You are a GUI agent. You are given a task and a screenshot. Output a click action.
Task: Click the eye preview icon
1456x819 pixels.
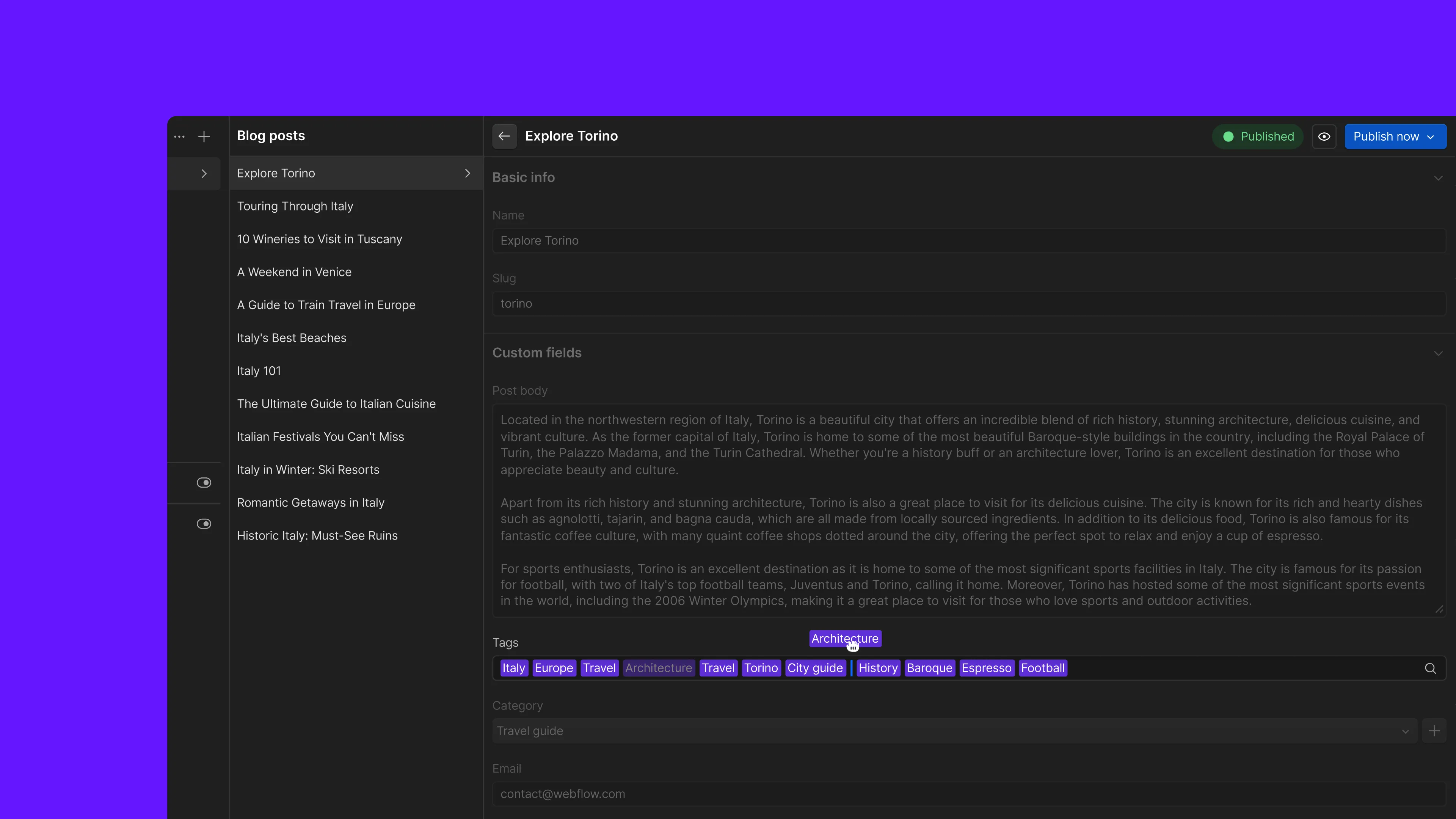pyautogui.click(x=1324, y=136)
